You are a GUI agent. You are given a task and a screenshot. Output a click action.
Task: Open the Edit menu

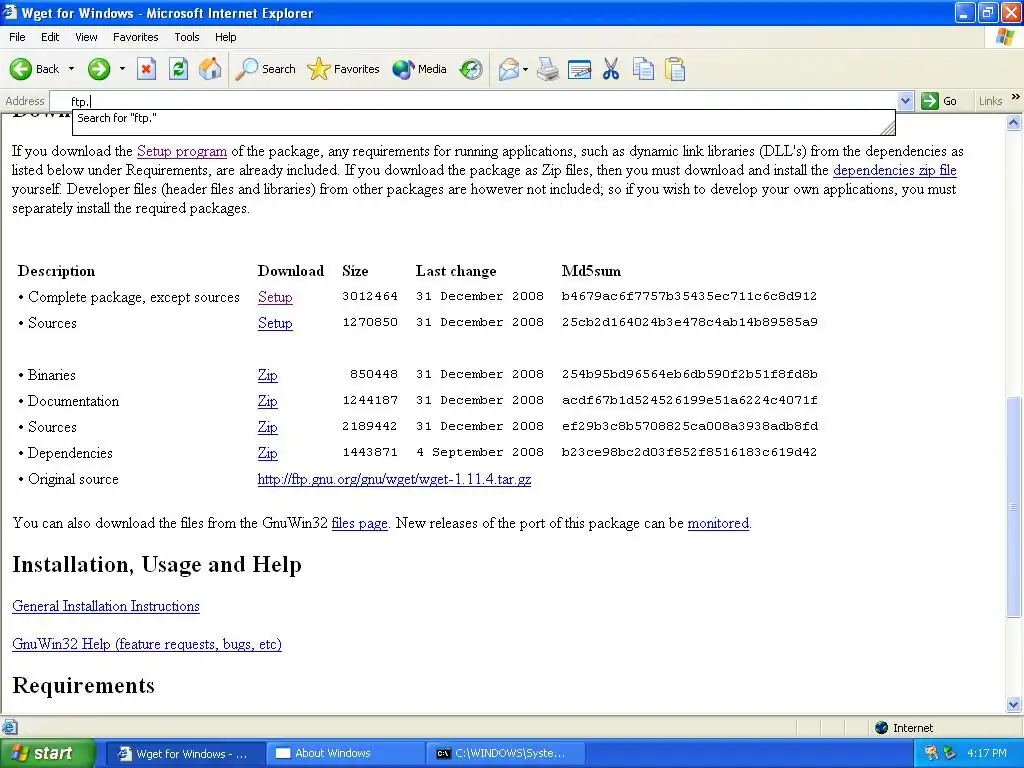click(50, 37)
